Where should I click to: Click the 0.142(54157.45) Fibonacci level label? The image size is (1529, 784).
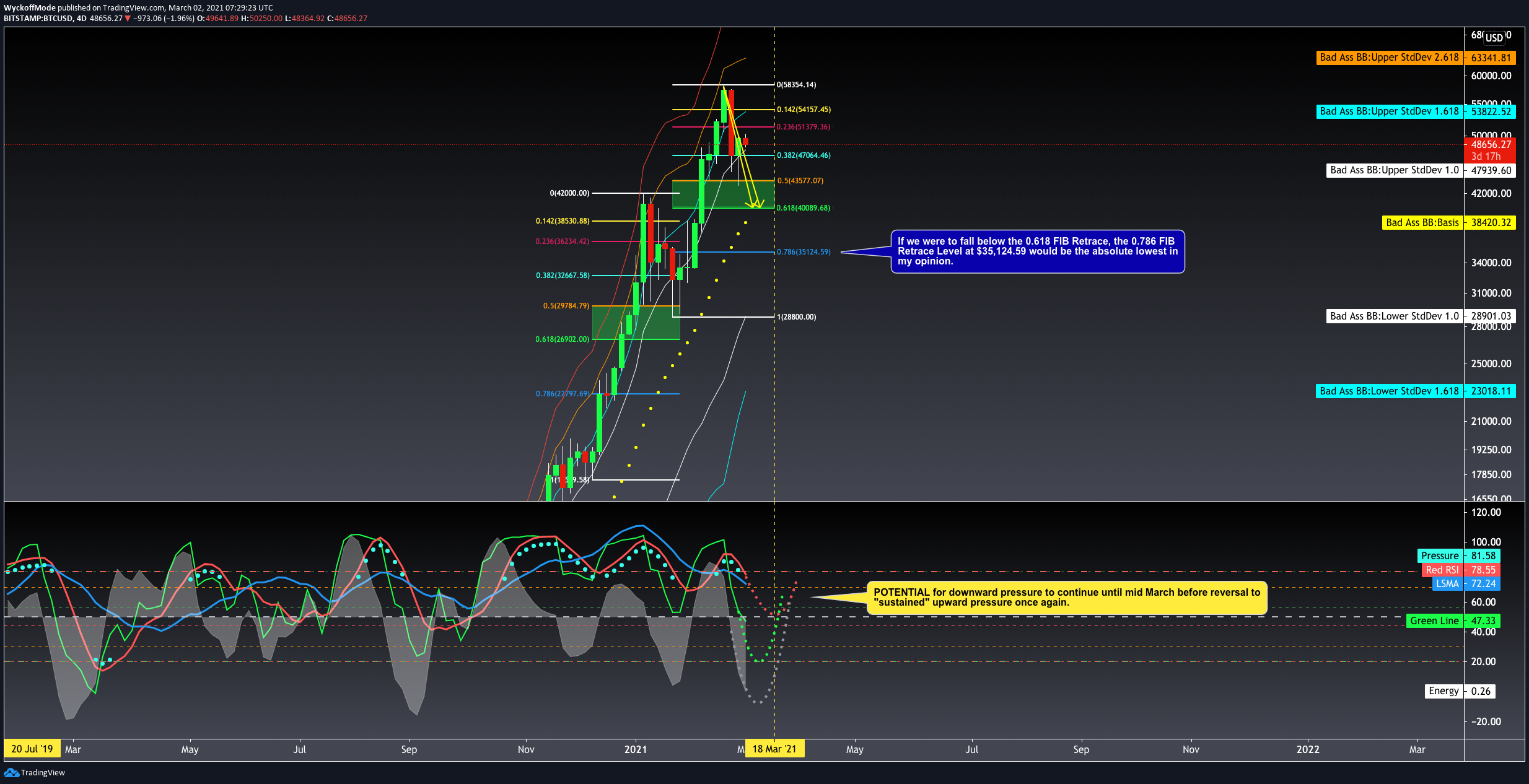click(804, 110)
